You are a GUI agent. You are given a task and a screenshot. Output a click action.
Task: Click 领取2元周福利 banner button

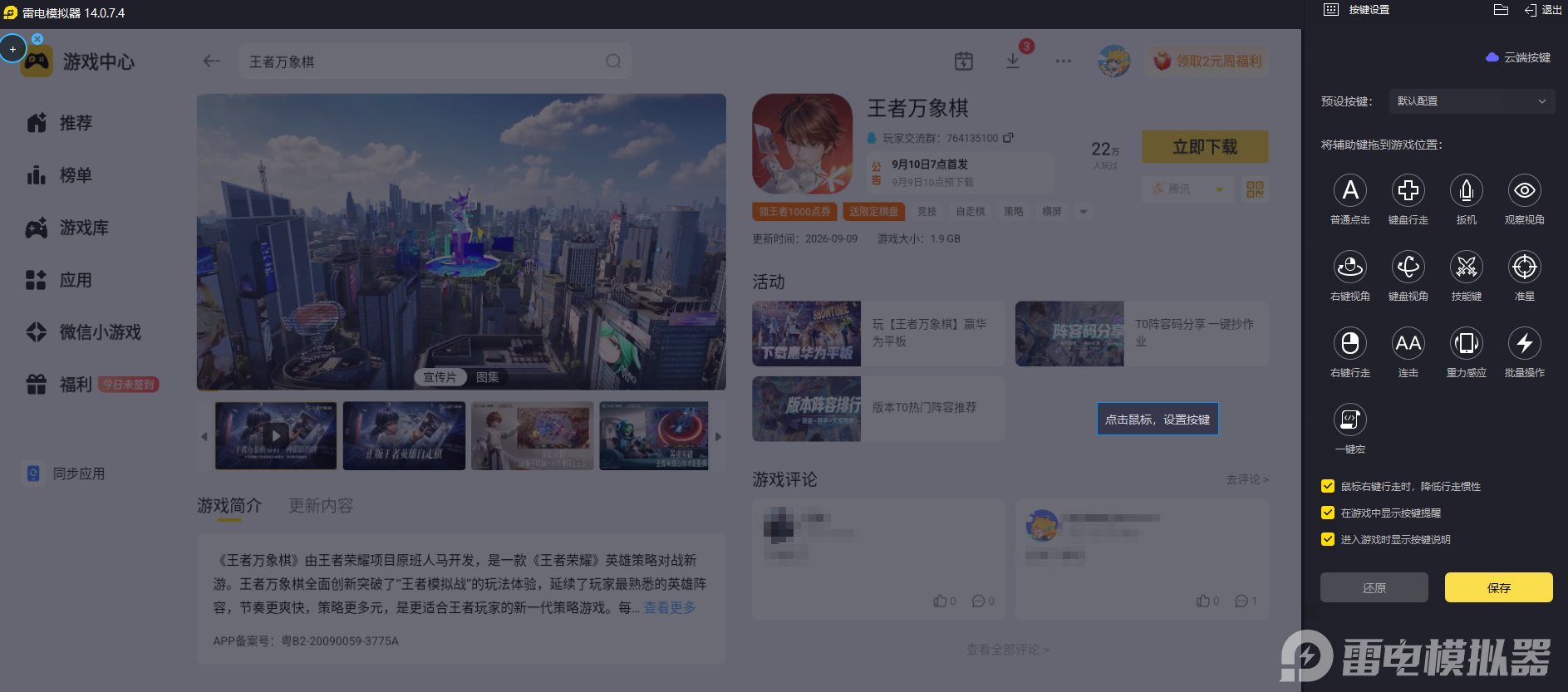(1208, 61)
